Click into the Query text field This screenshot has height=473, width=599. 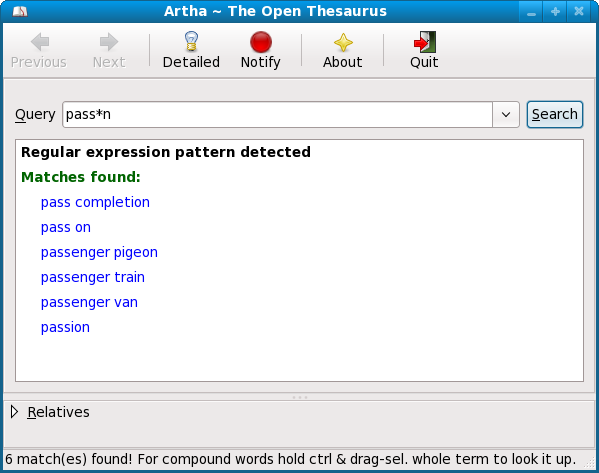[x=277, y=114]
